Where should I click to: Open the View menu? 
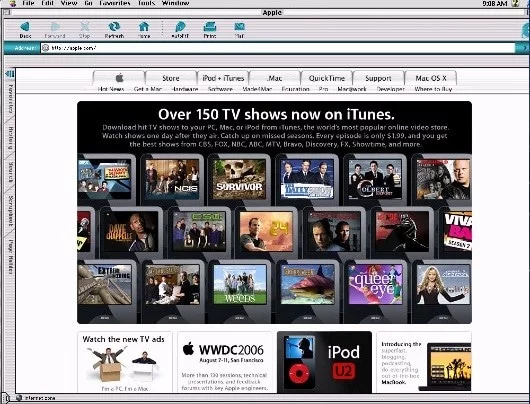point(69,3)
